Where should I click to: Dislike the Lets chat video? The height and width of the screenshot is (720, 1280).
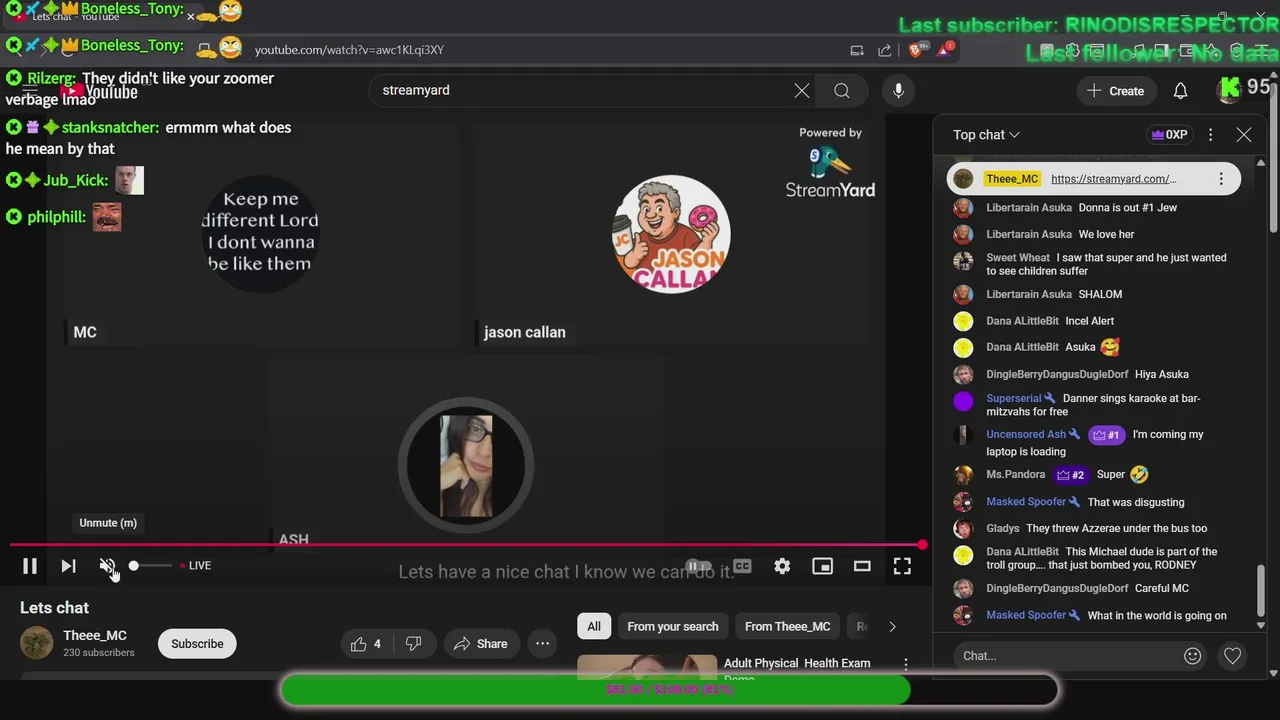pyautogui.click(x=413, y=644)
